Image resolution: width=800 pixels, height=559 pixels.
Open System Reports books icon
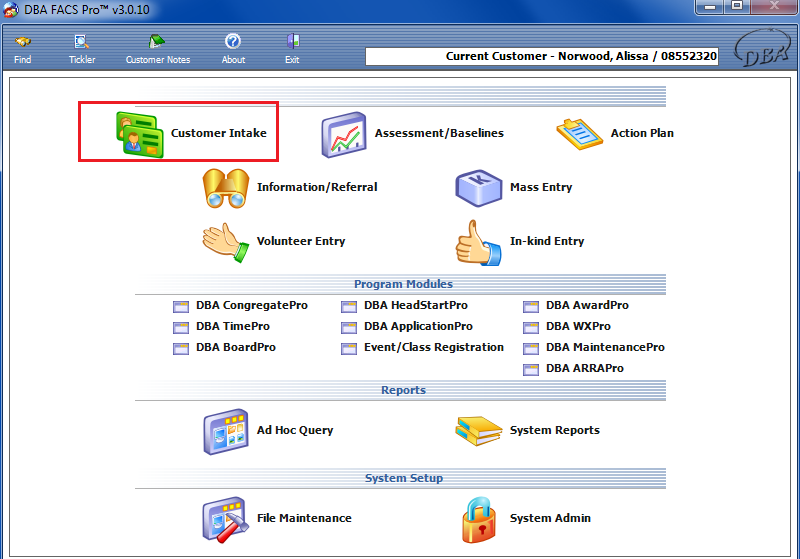(x=478, y=430)
